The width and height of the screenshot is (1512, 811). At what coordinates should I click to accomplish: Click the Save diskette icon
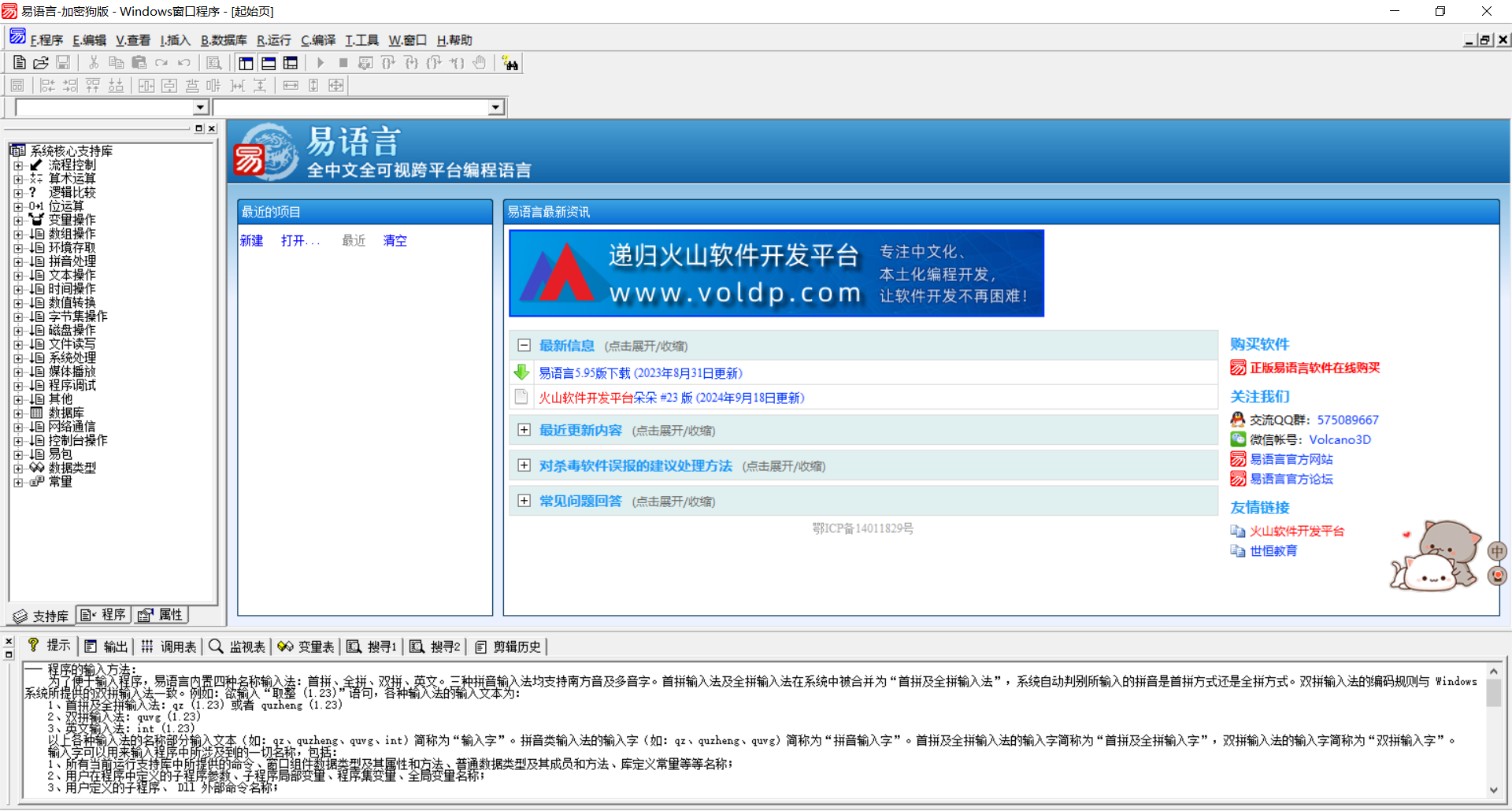(x=63, y=63)
